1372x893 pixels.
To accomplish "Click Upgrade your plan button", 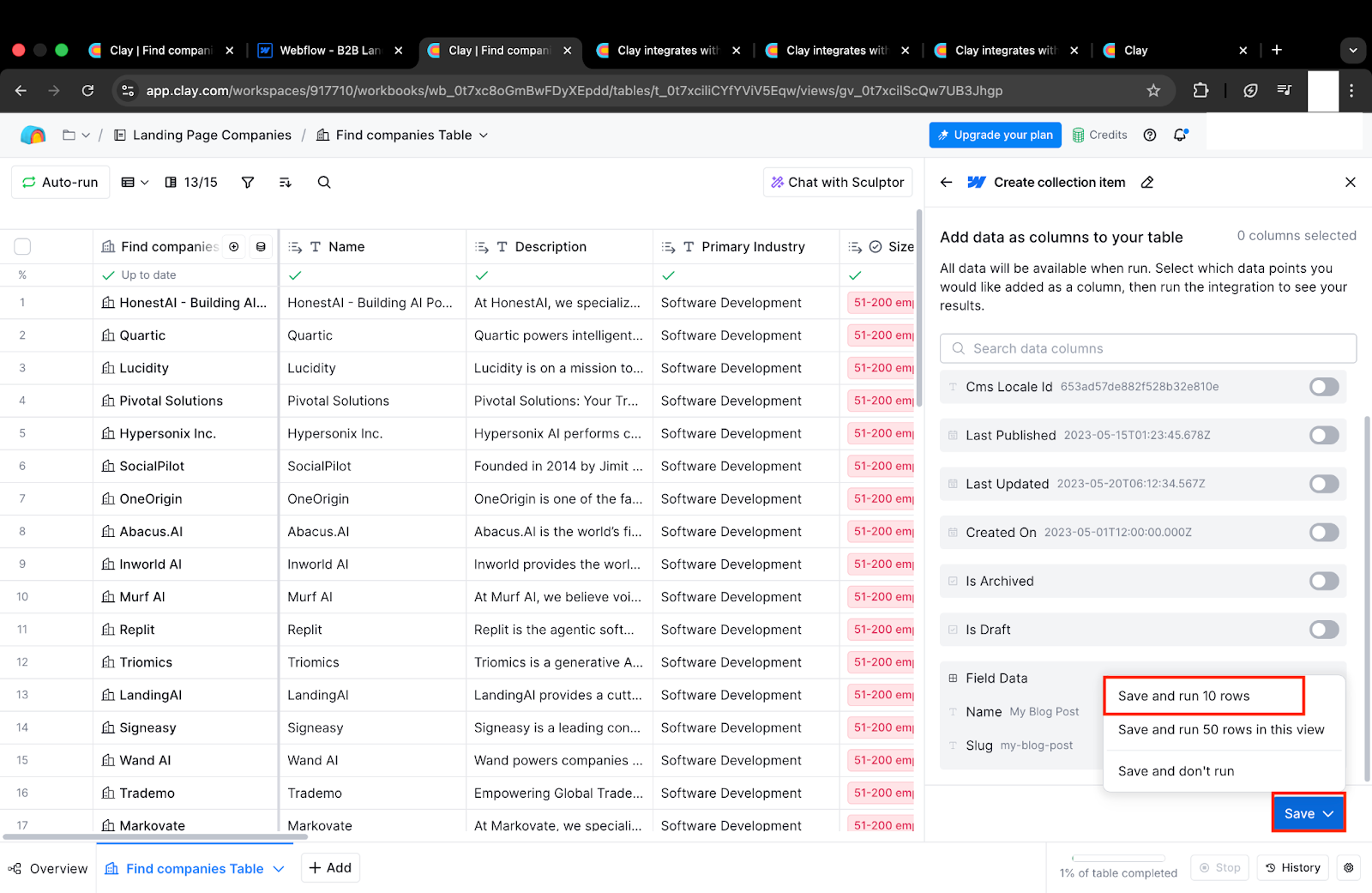I will click(x=995, y=135).
